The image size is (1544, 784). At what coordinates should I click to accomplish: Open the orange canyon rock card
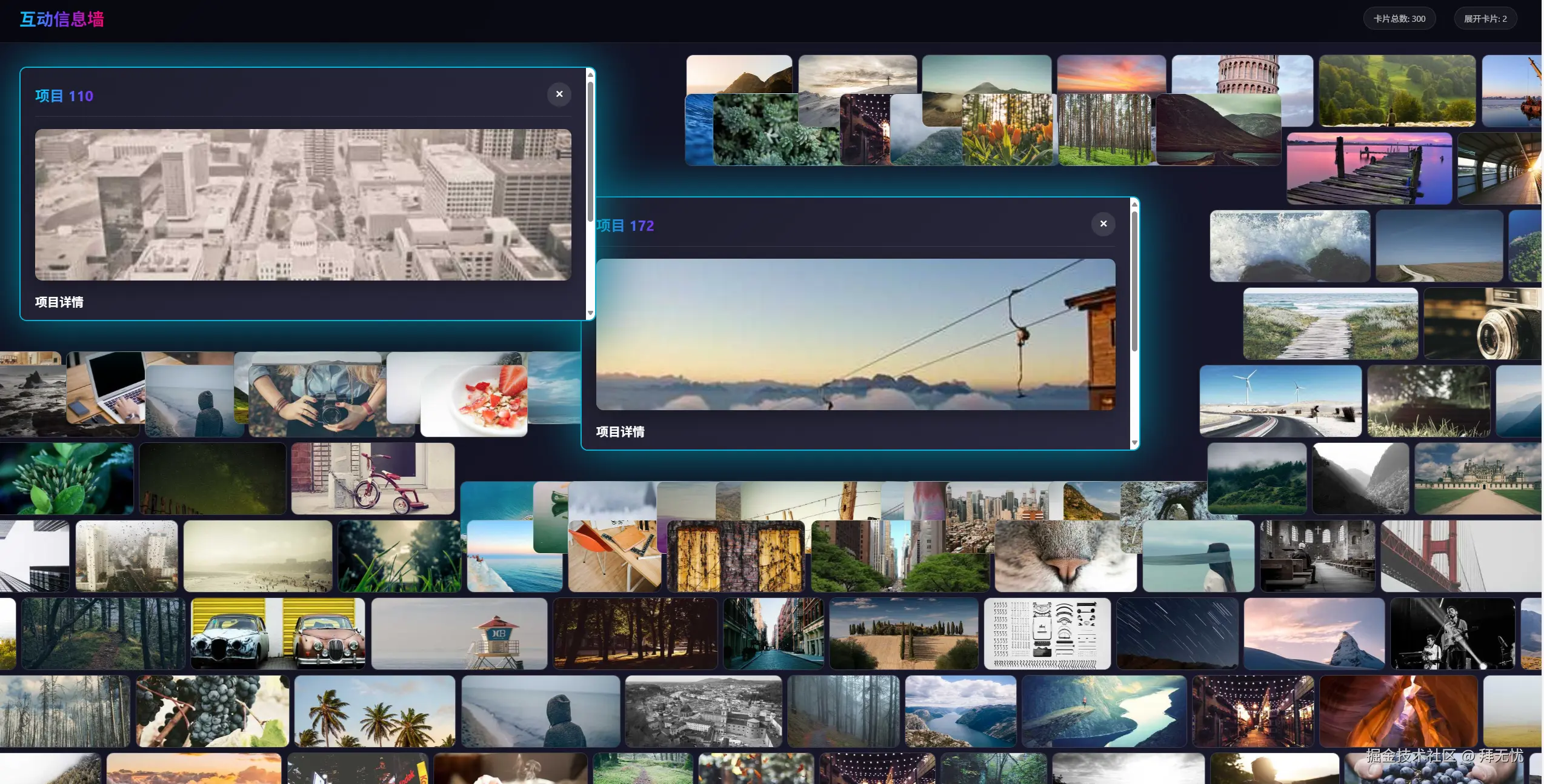pyautogui.click(x=1397, y=711)
